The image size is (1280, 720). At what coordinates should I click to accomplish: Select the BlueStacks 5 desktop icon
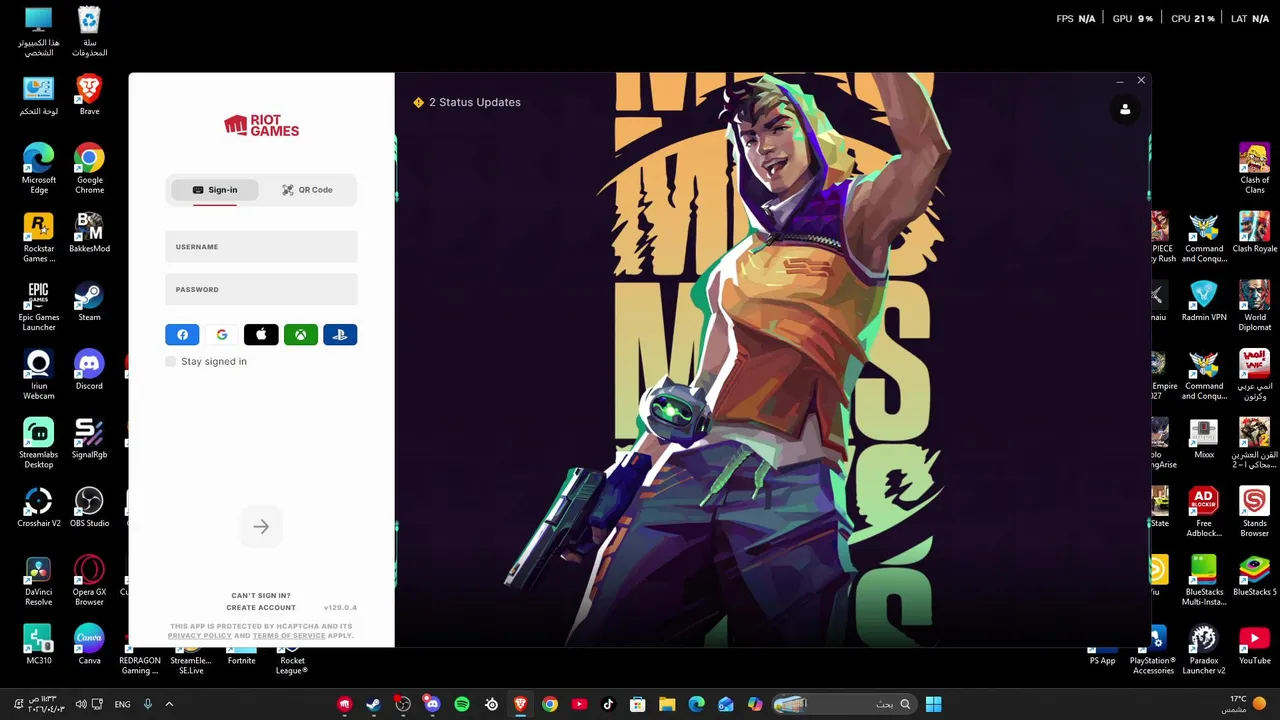[x=1254, y=576]
